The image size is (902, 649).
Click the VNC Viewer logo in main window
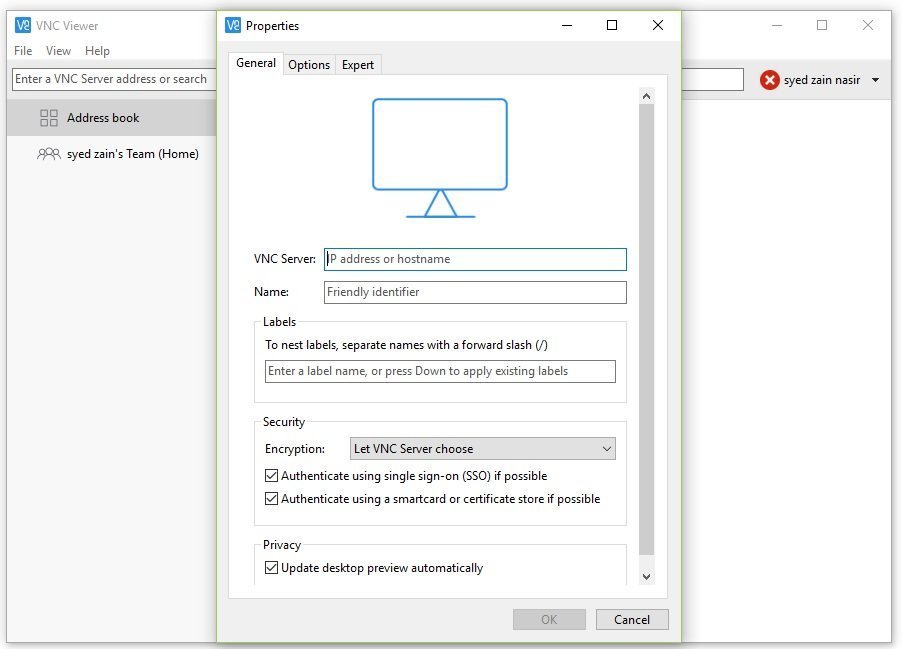click(x=22, y=25)
